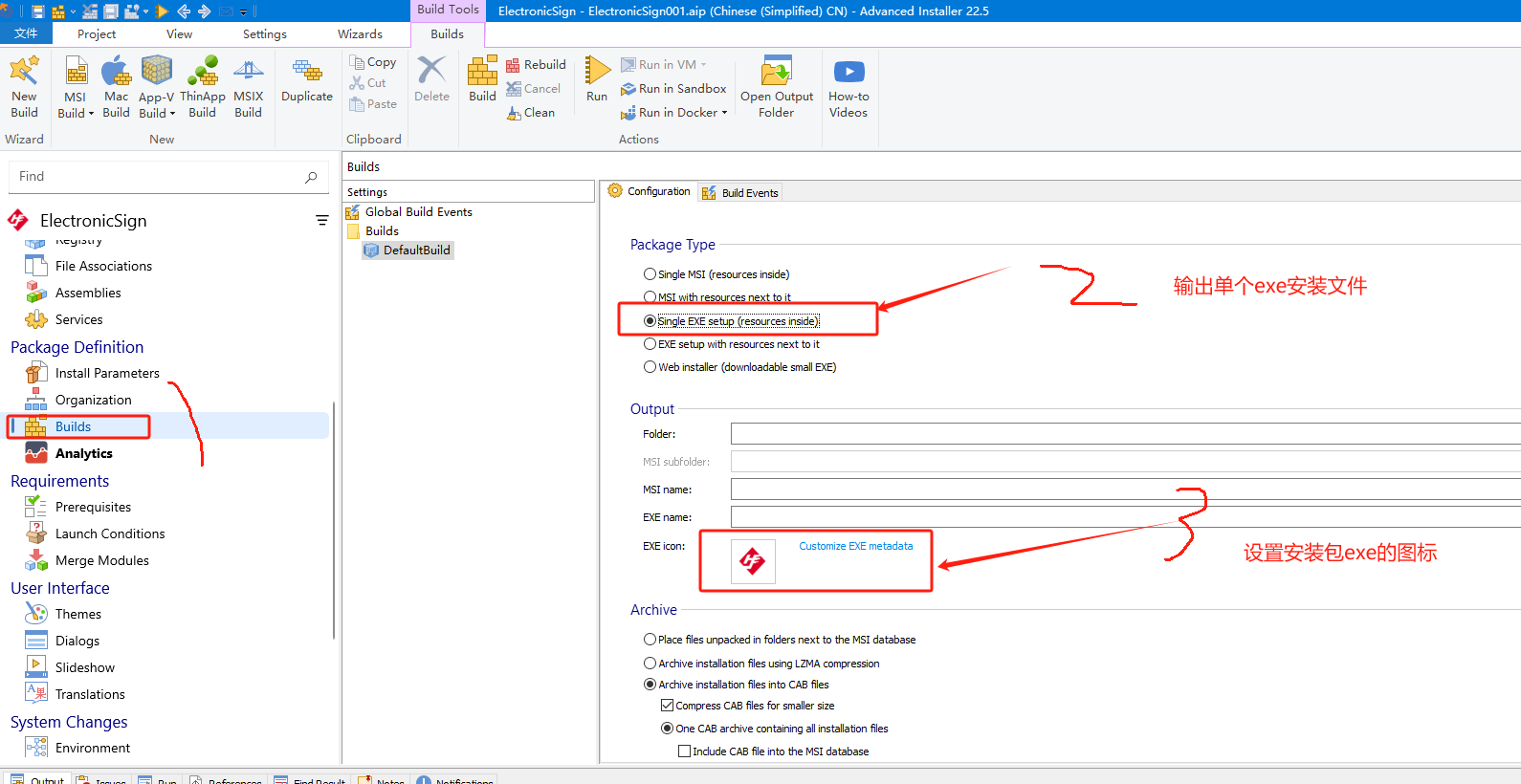
Task: Click Cut in Clipboard group
Action: (x=368, y=83)
